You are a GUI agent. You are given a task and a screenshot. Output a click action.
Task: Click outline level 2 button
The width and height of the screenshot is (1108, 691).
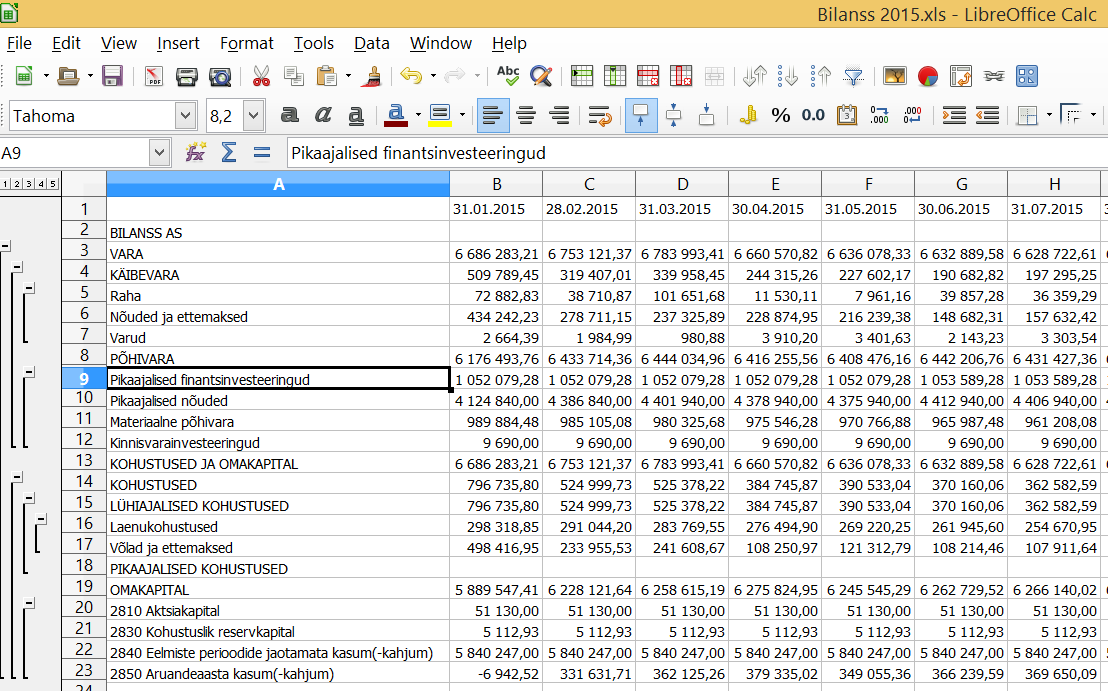(17, 183)
